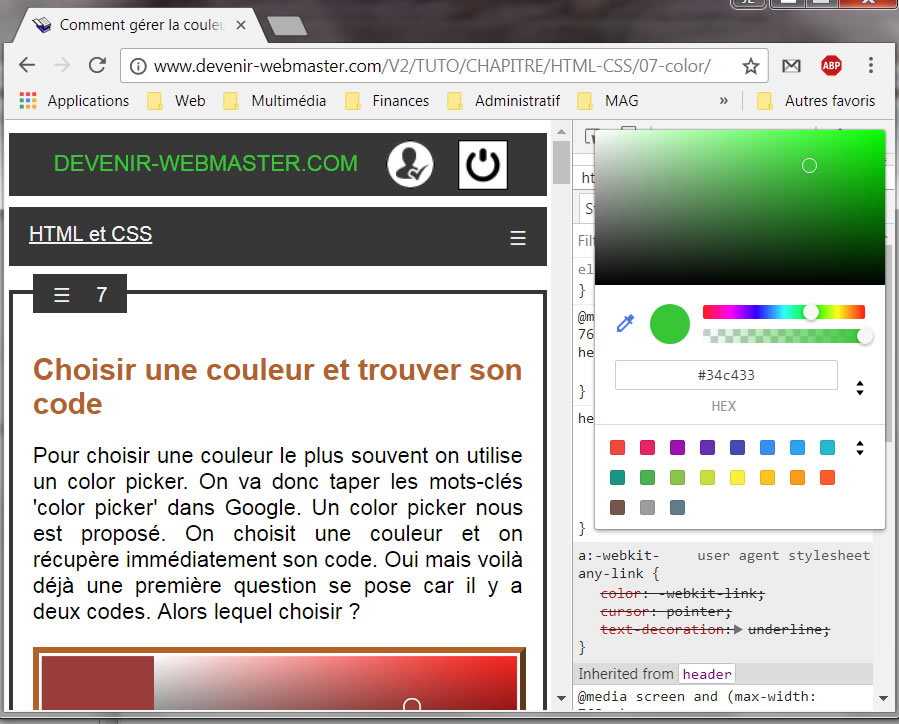Click the 'user agent stylesheet' label
Screen dimensions: 899x724
click(783, 555)
